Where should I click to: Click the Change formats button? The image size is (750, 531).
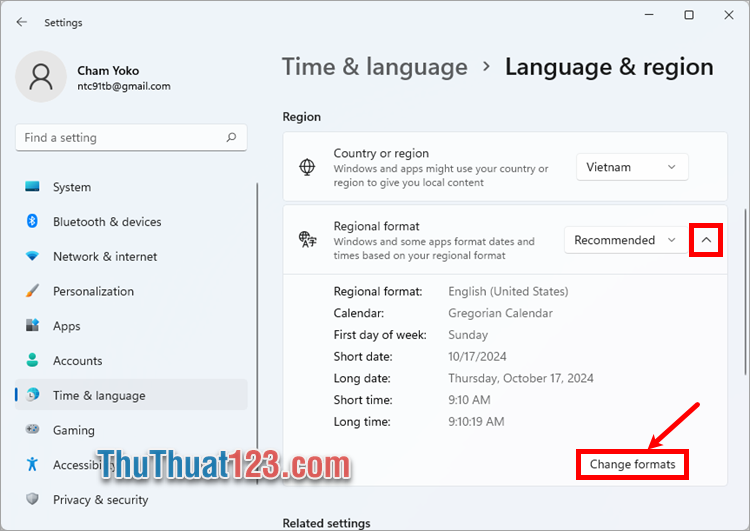click(x=632, y=464)
